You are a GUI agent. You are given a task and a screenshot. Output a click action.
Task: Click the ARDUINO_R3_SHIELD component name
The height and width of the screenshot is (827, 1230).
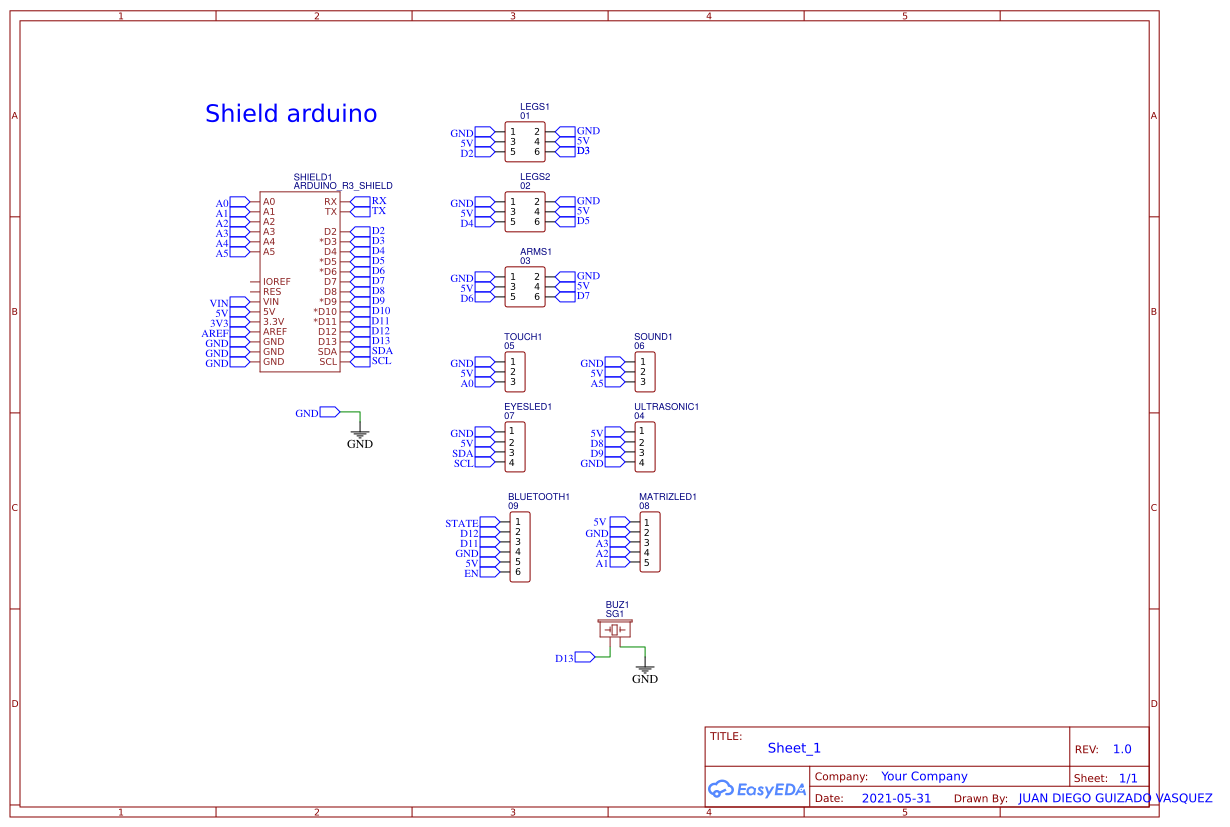click(343, 186)
